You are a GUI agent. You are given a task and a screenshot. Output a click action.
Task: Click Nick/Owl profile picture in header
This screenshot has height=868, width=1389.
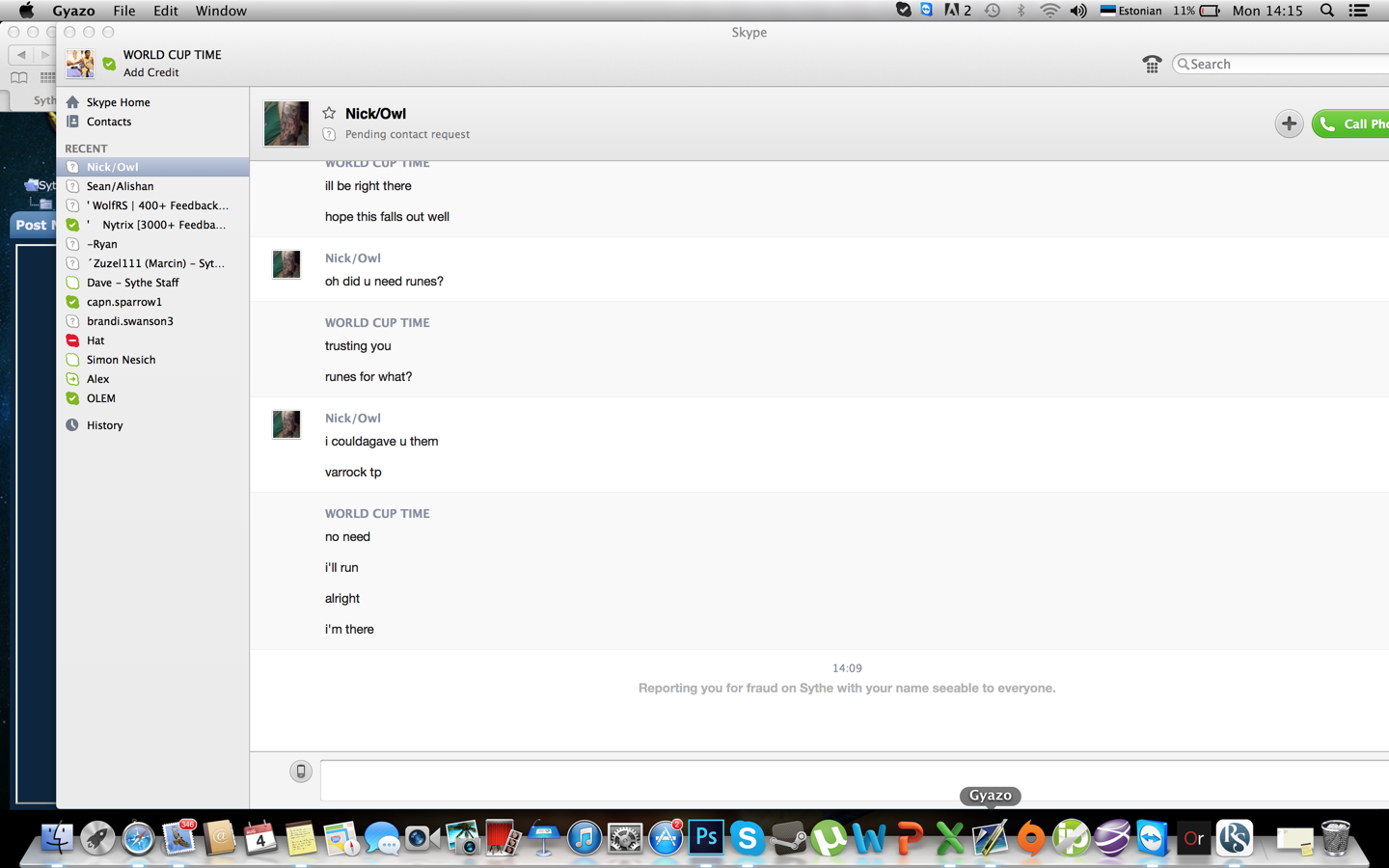[286, 123]
